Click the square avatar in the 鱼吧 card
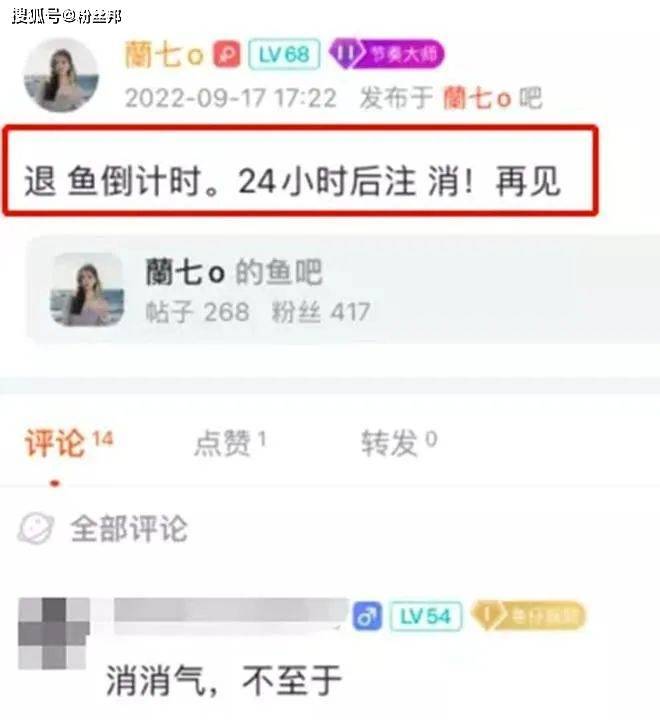The width and height of the screenshot is (660, 720). tap(87, 290)
